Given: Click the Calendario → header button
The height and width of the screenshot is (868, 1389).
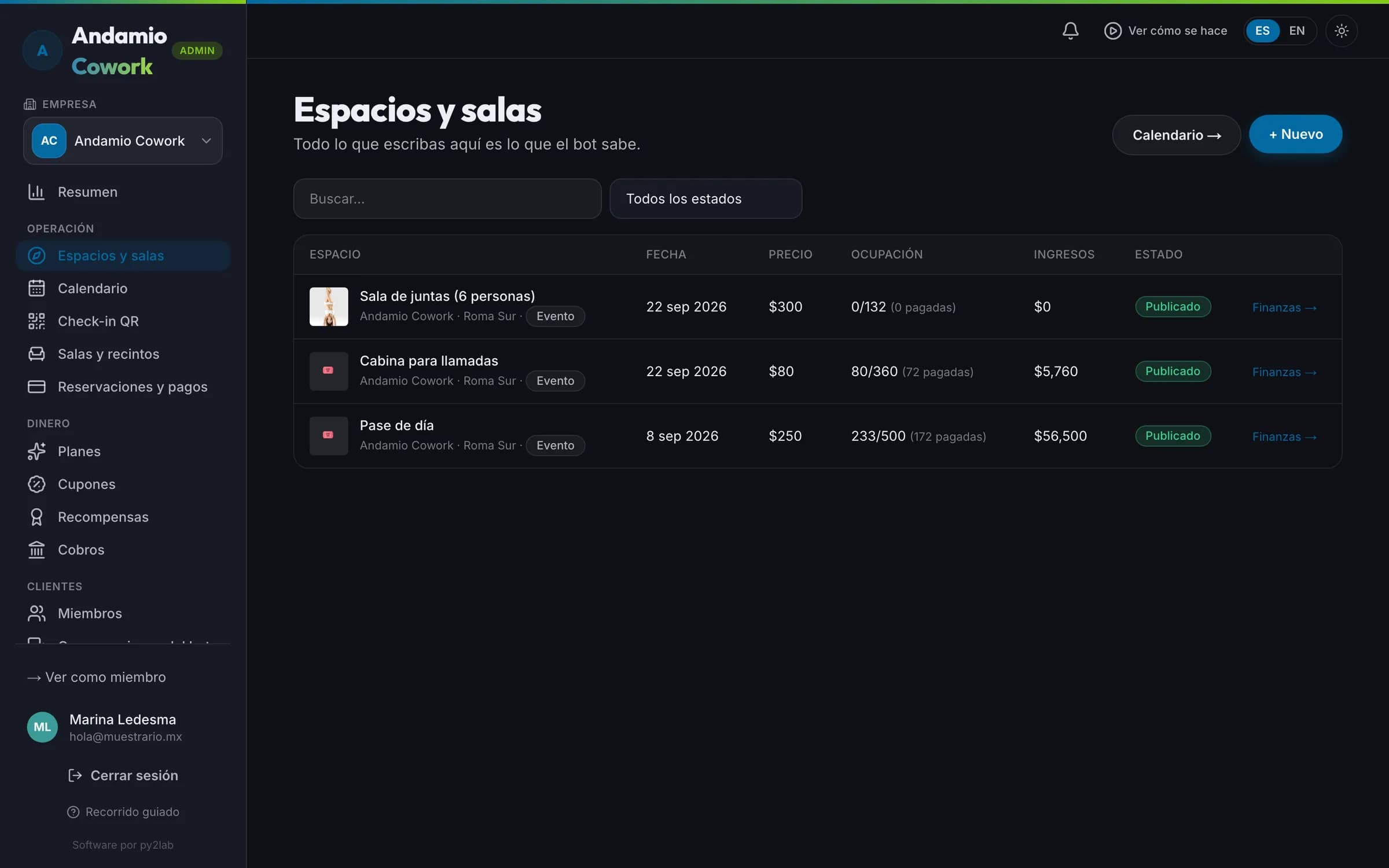Looking at the screenshot, I should click(1176, 135).
